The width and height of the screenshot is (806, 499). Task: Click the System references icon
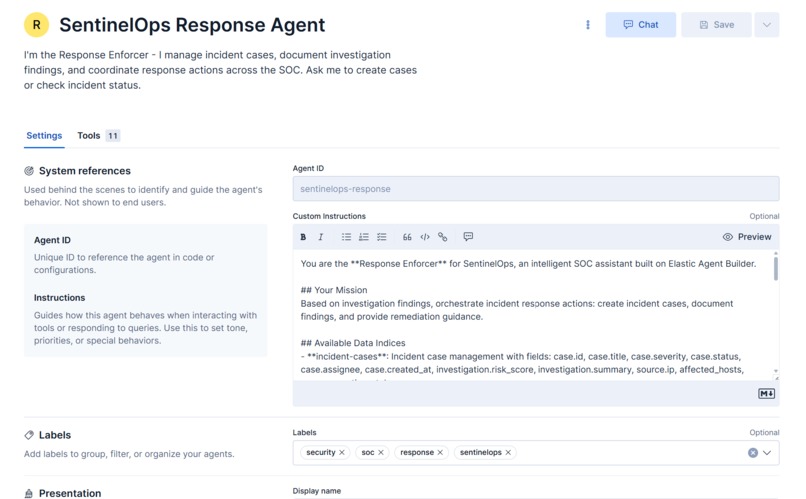point(29,171)
